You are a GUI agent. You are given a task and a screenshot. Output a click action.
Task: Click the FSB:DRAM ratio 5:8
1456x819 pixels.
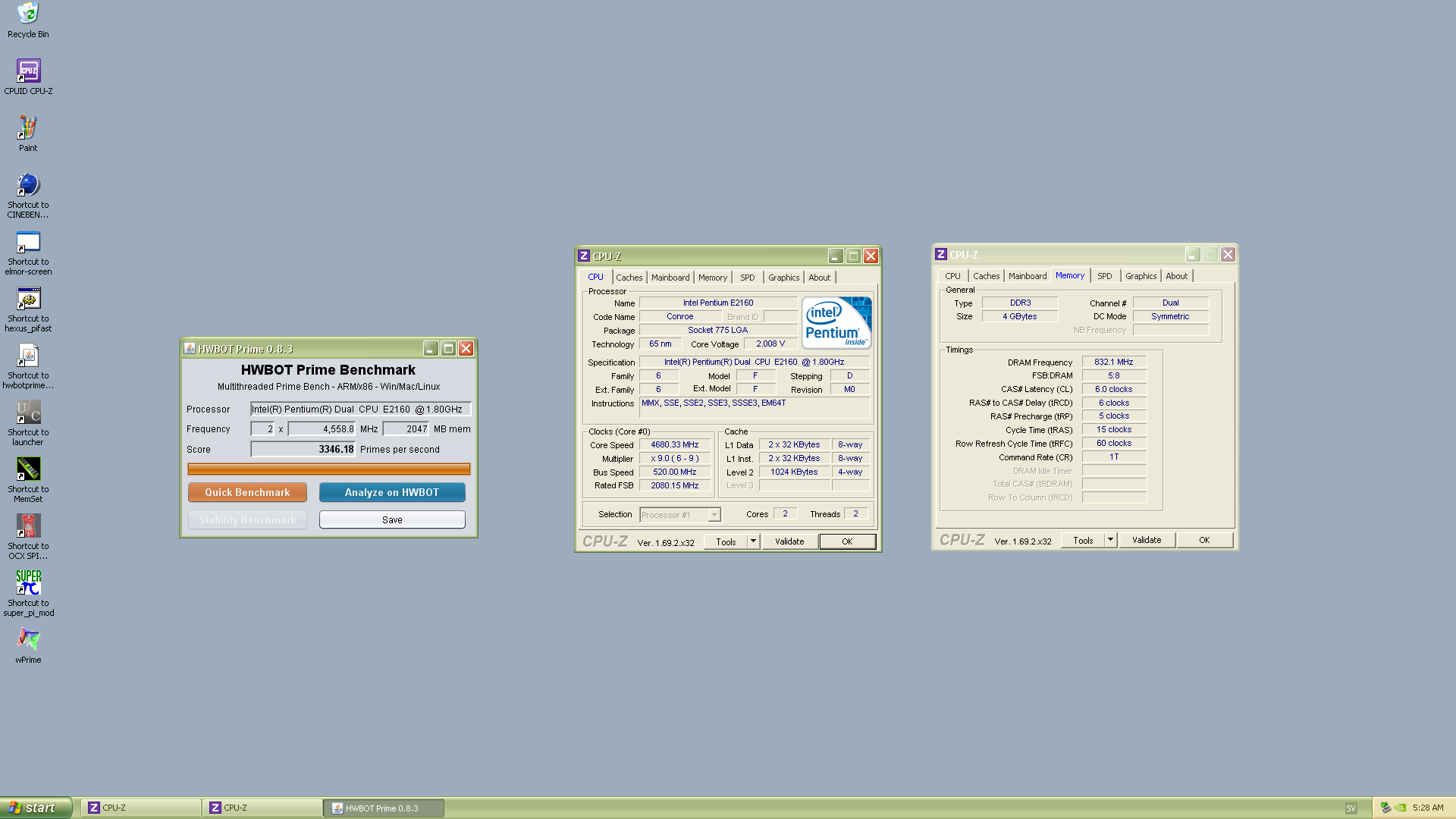[1113, 375]
